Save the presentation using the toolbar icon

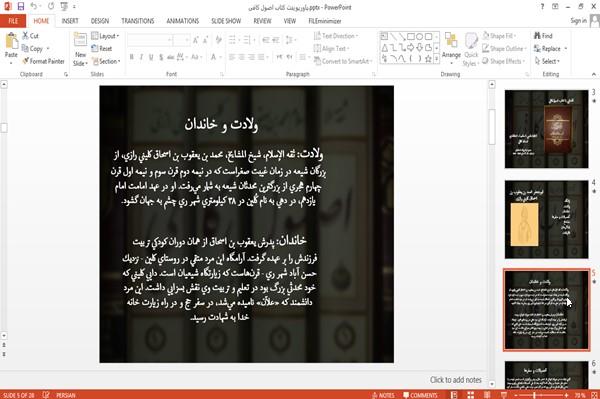pos(21,7)
